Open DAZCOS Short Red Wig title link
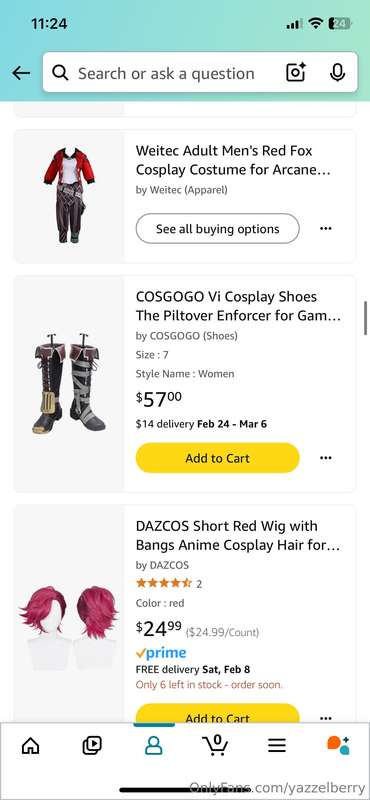 coord(238,535)
